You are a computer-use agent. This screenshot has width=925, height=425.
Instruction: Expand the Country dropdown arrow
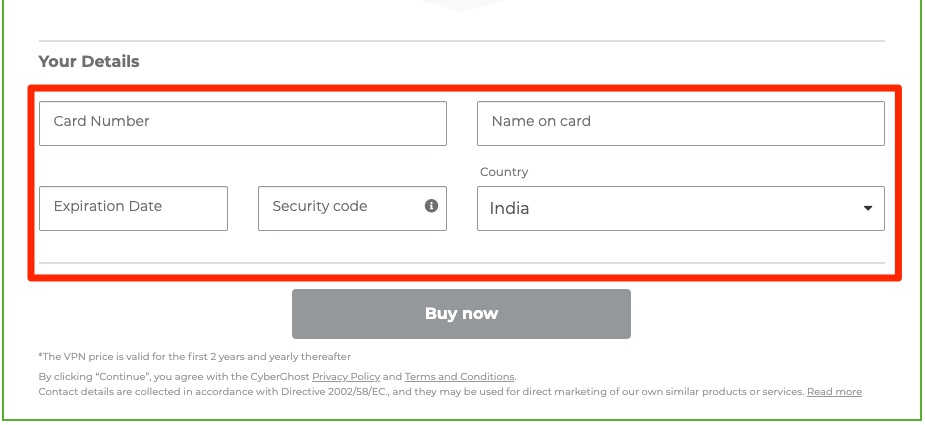(x=867, y=208)
